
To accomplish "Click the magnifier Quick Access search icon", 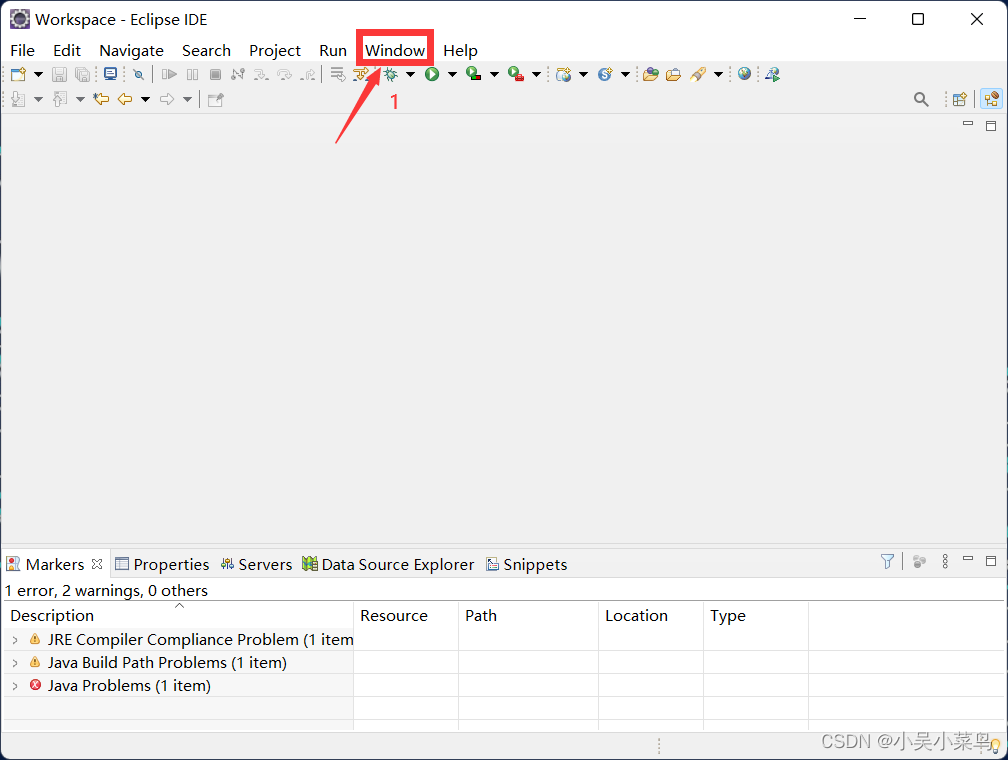I will [921, 100].
